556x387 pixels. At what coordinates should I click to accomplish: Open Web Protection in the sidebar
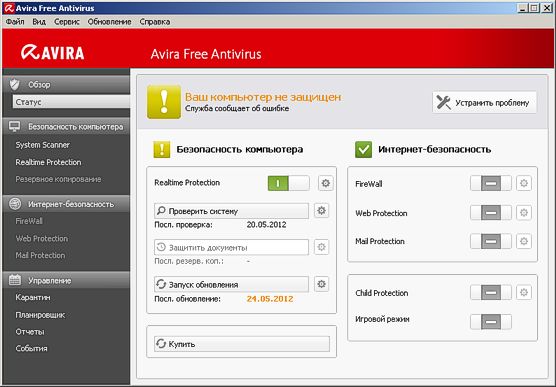point(41,238)
